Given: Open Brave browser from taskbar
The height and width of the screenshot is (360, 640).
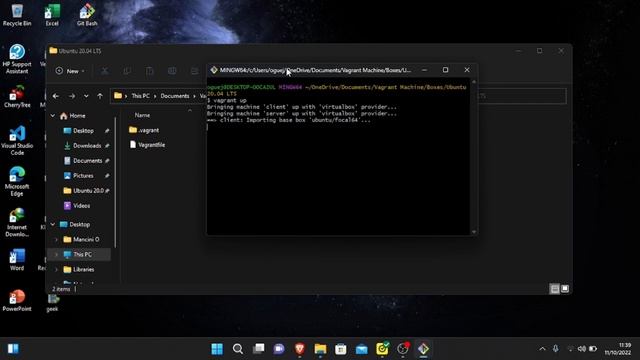Looking at the screenshot, I should 300,349.
